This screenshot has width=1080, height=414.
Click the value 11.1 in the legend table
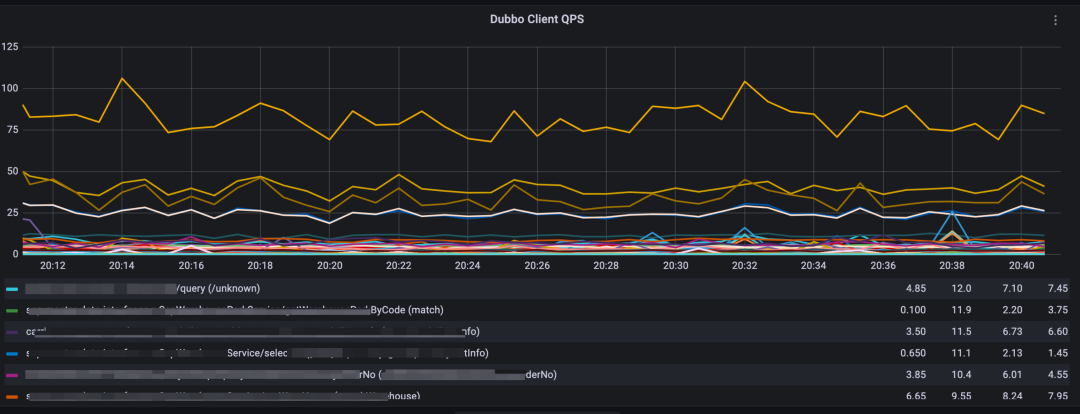(x=962, y=353)
